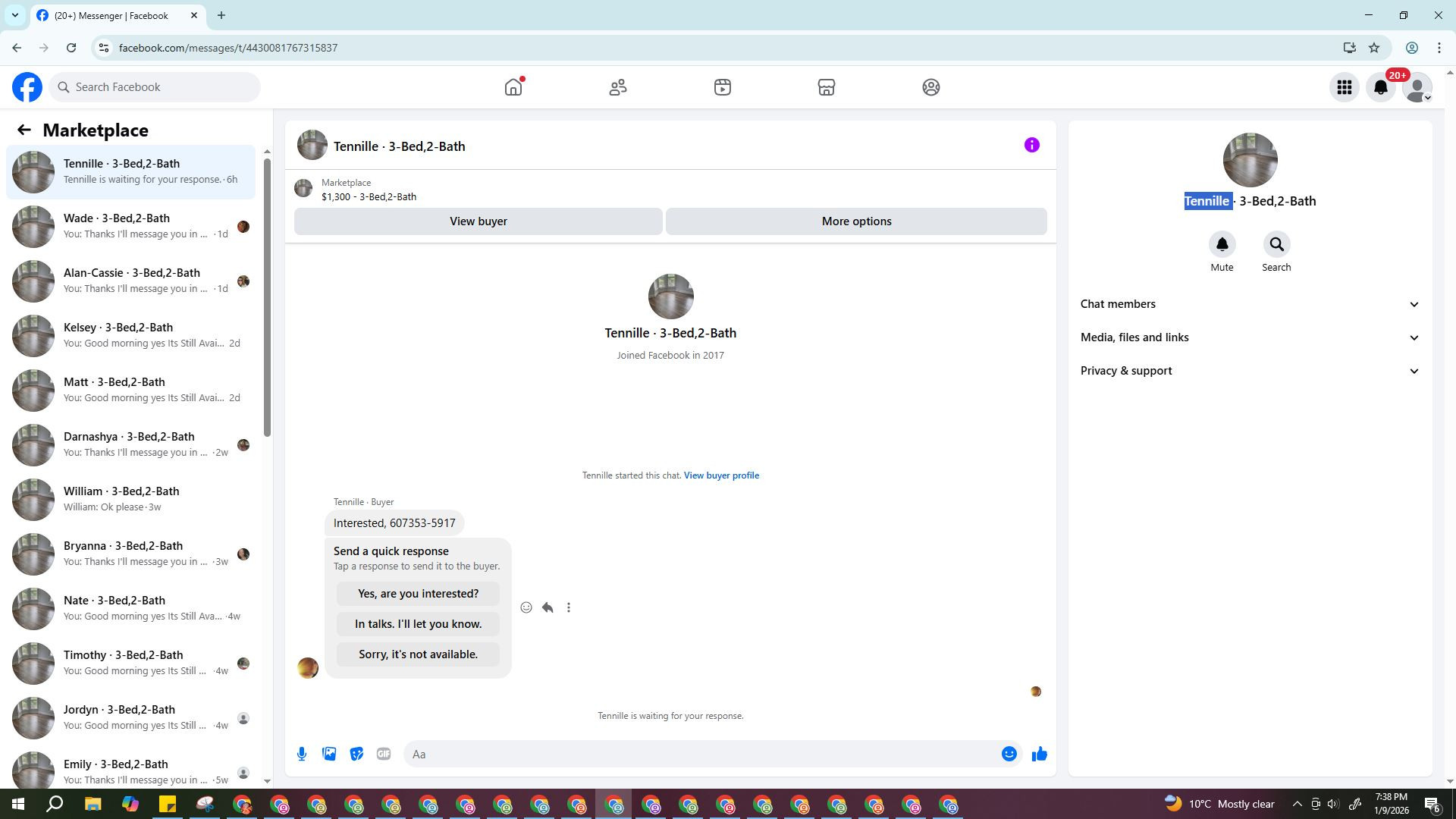1456x819 pixels.
Task: Open emoji picker in message box
Action: coord(1009,754)
